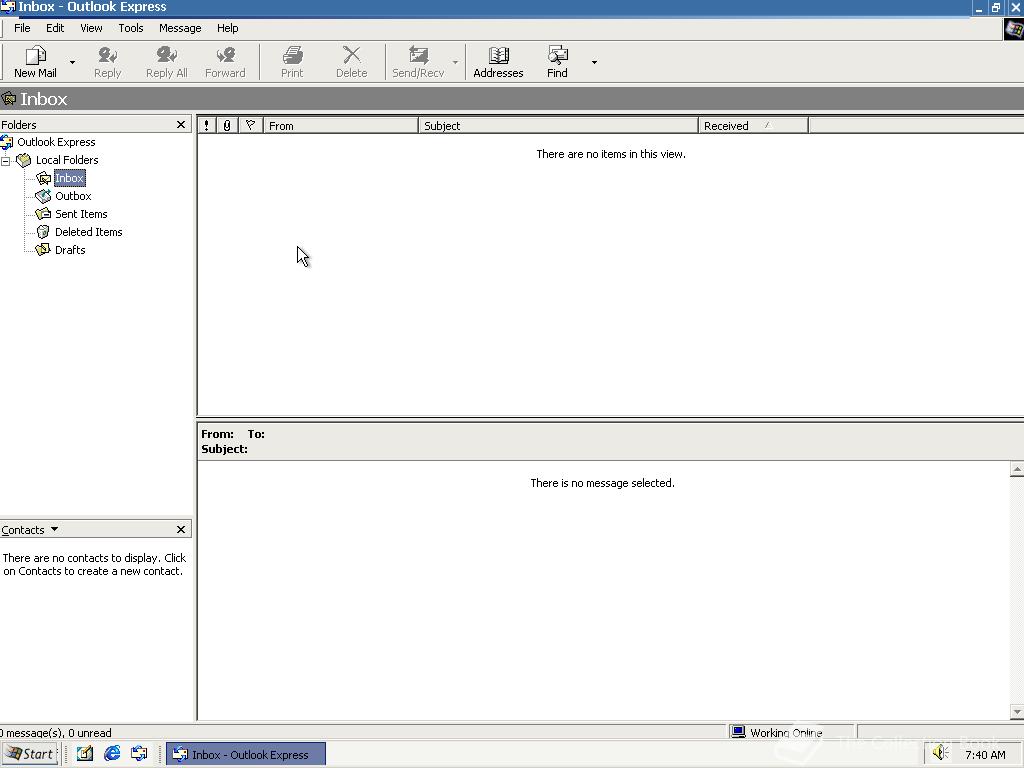Open the Send/Recv dropdown arrow
The image size is (1024, 768).
[x=455, y=63]
